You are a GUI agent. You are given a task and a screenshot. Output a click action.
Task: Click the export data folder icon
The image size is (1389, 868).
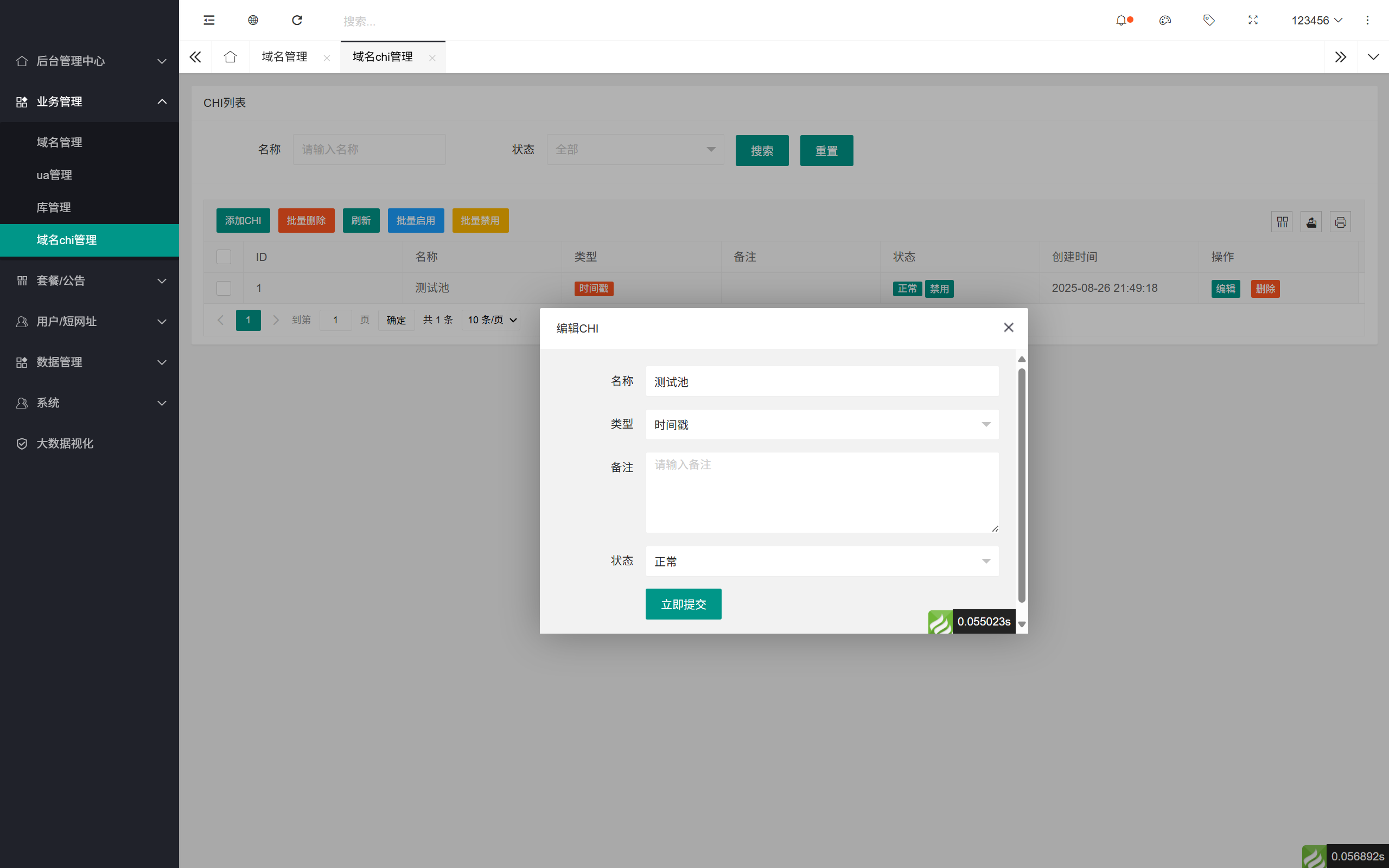coord(1311,221)
